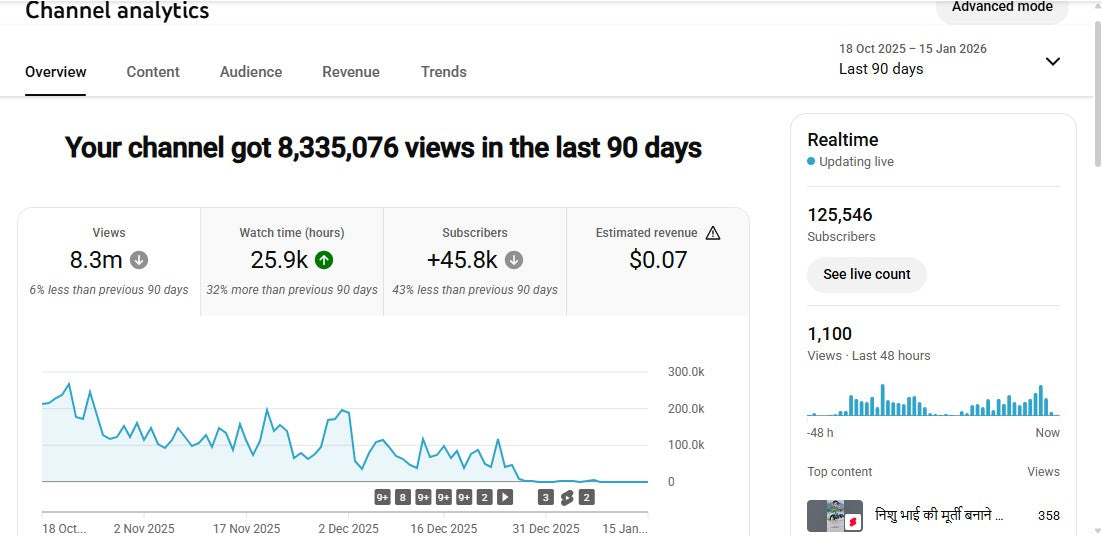1102x536 pixels.
Task: Click the estimated revenue warning triangle icon
Action: tap(713, 233)
